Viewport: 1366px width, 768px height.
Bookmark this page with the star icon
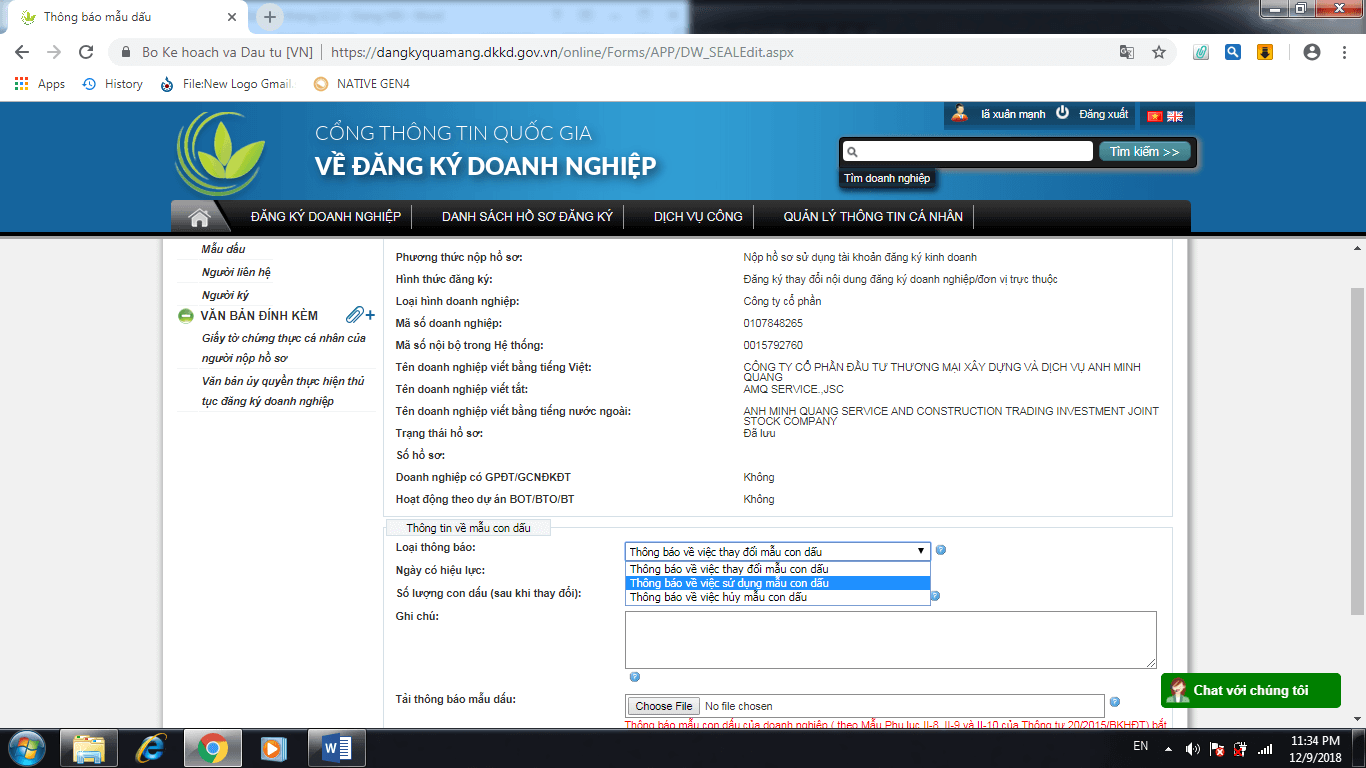click(1159, 52)
